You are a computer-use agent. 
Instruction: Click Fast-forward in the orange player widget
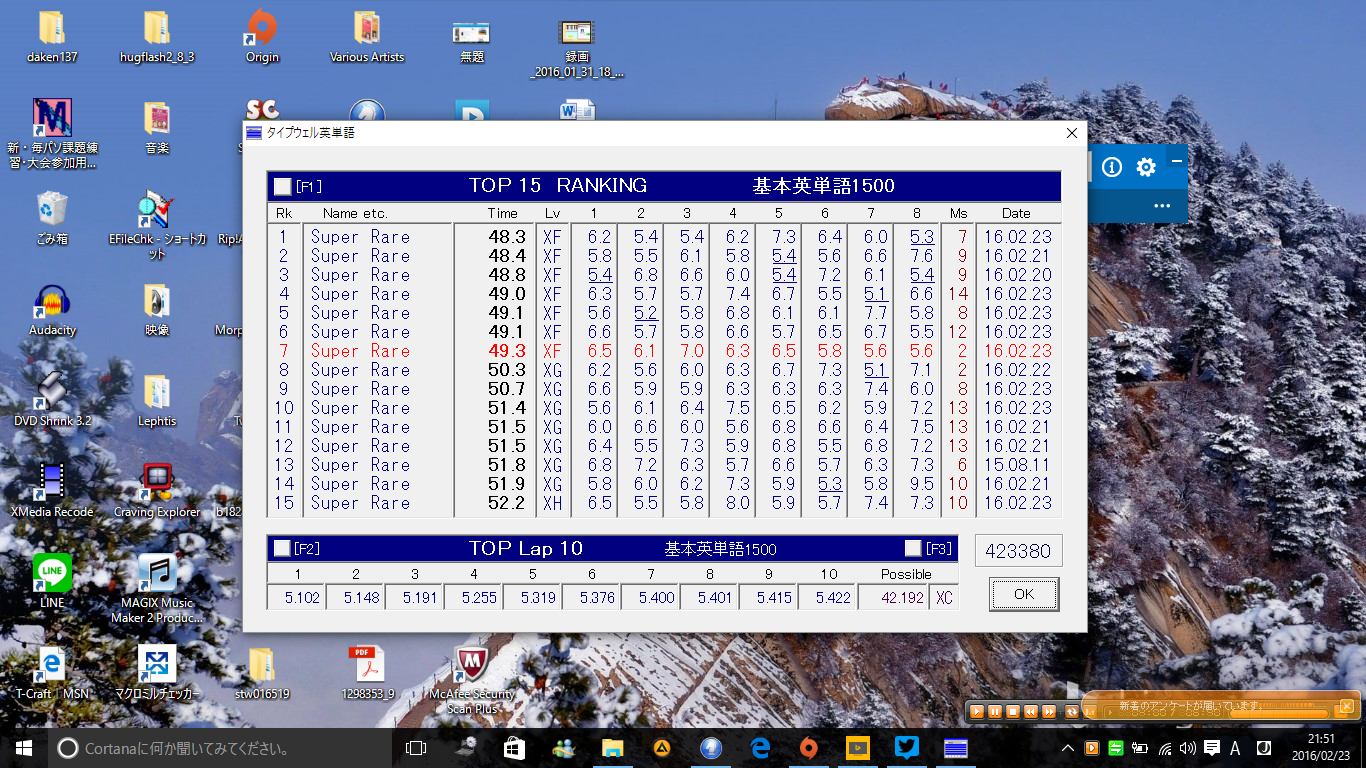[x=1049, y=712]
